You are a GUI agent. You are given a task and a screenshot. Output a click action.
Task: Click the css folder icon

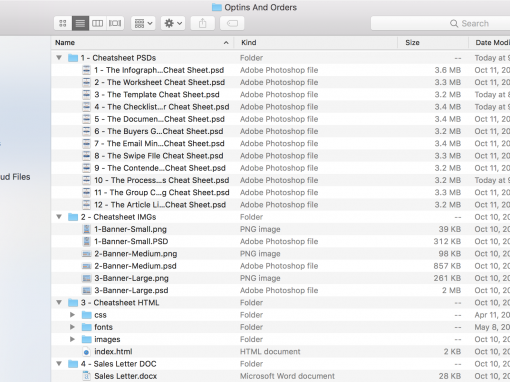87,315
